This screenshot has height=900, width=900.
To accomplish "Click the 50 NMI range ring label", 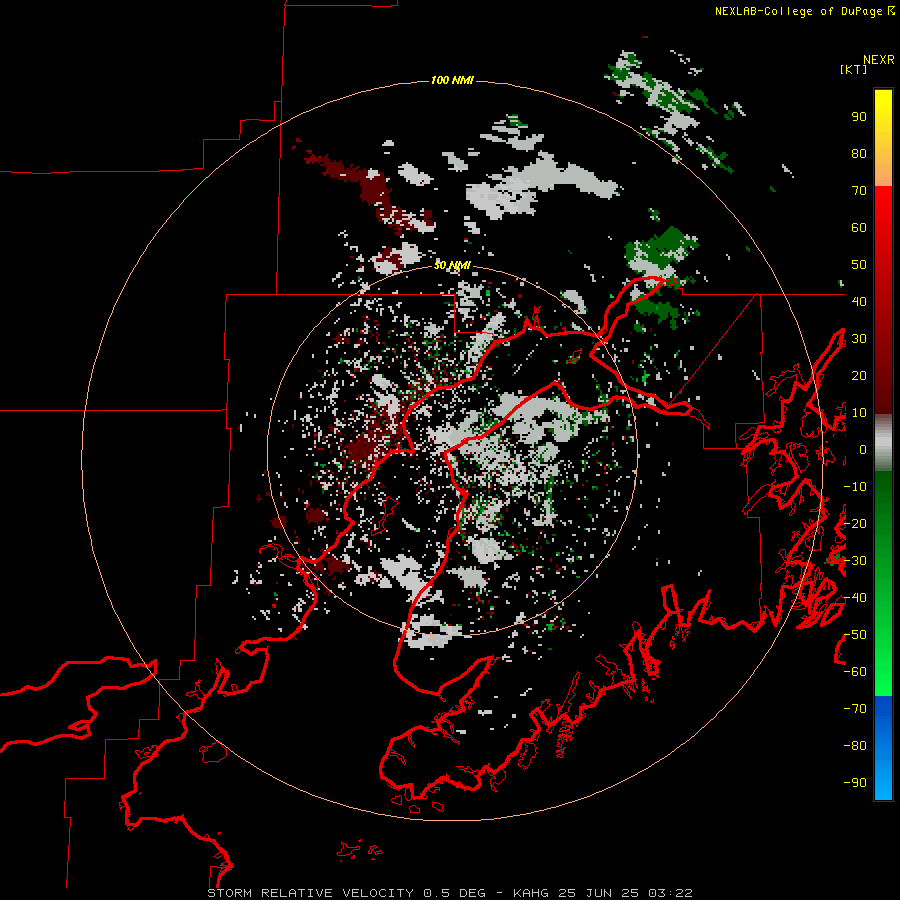I will tap(452, 265).
